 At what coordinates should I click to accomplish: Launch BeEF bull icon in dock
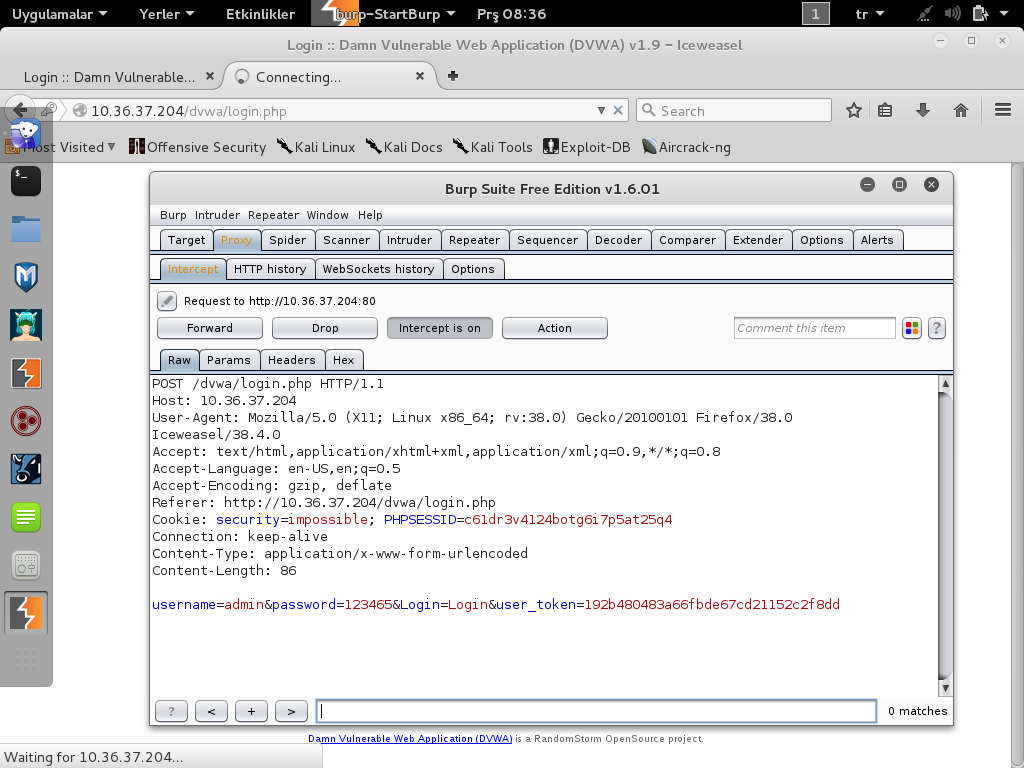click(x=26, y=469)
